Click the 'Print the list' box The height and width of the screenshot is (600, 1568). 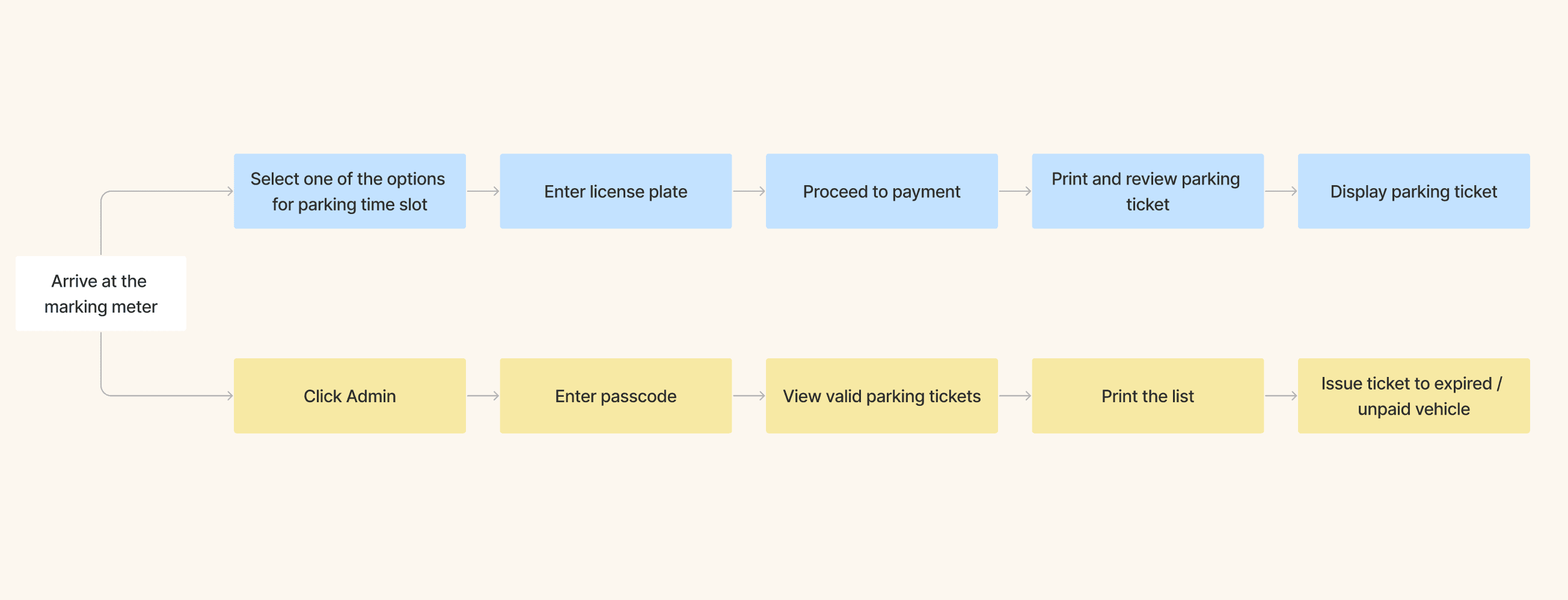[x=1147, y=396]
